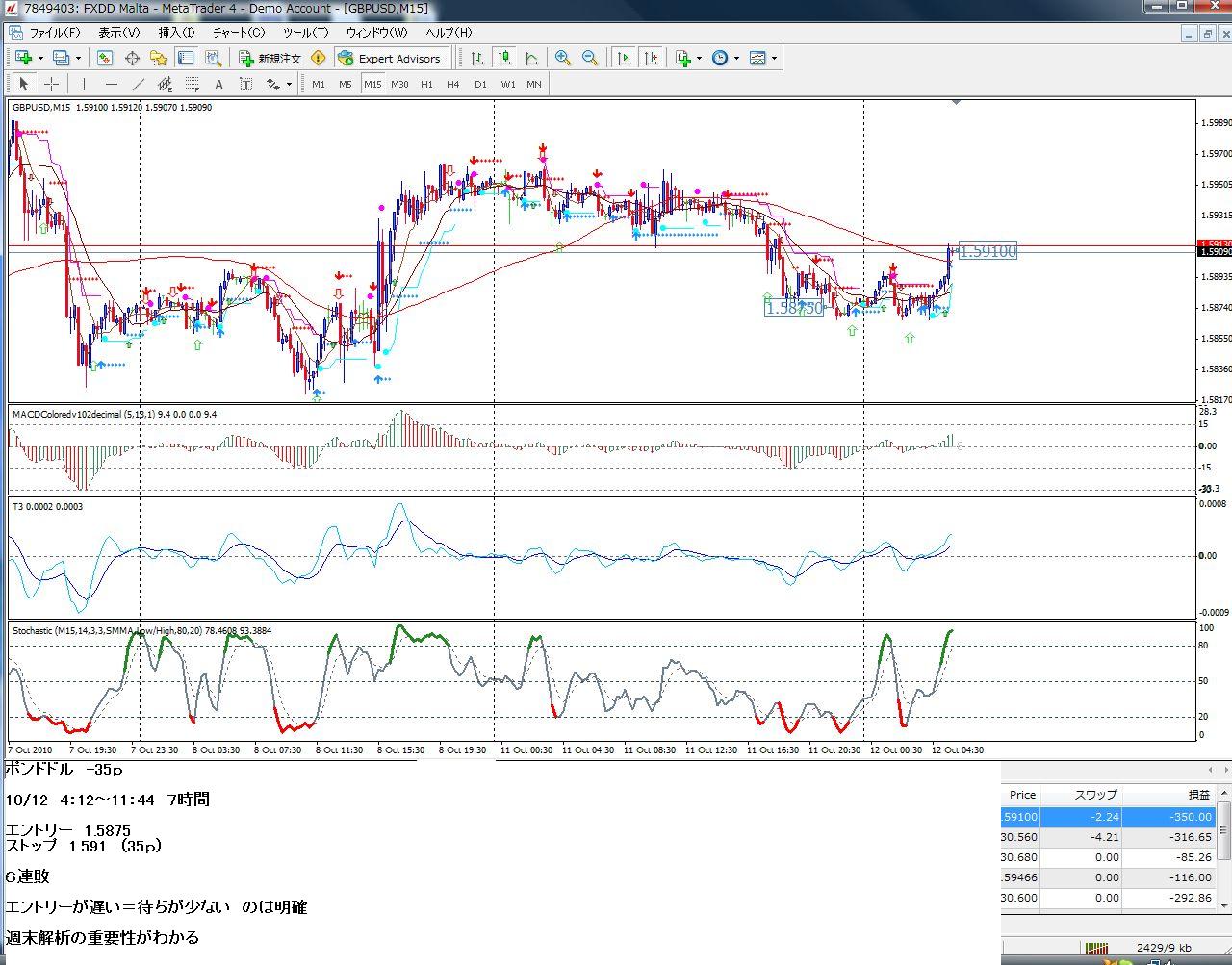1232x965 pixels.
Task: Toggle chart auto scroll
Action: click(624, 59)
